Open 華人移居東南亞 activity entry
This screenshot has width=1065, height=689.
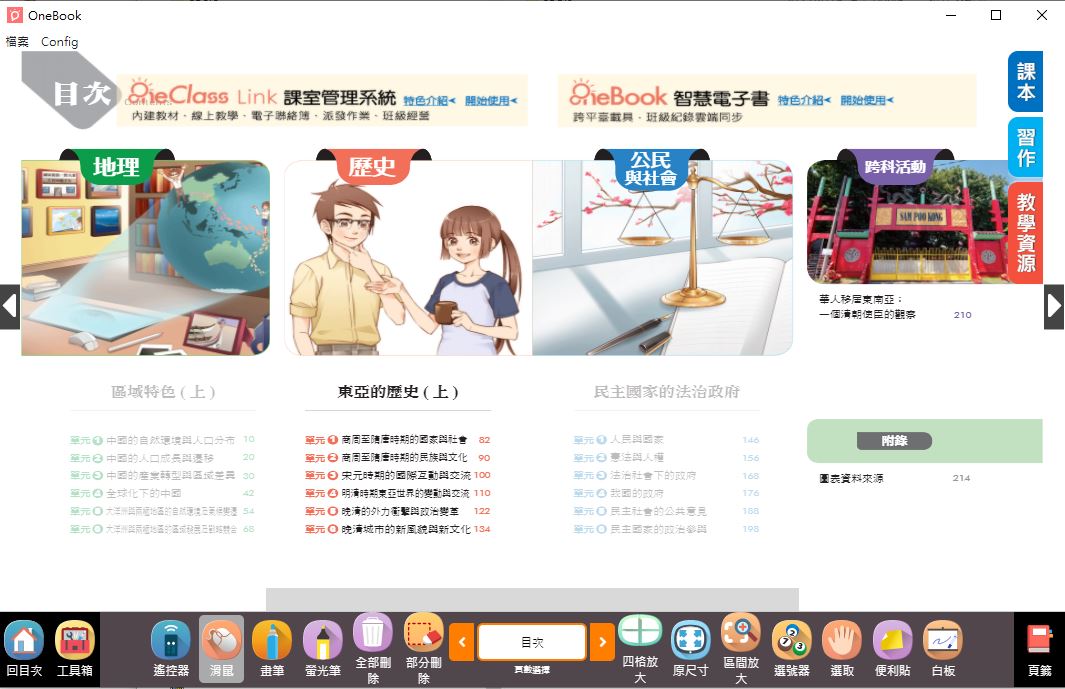click(895, 306)
